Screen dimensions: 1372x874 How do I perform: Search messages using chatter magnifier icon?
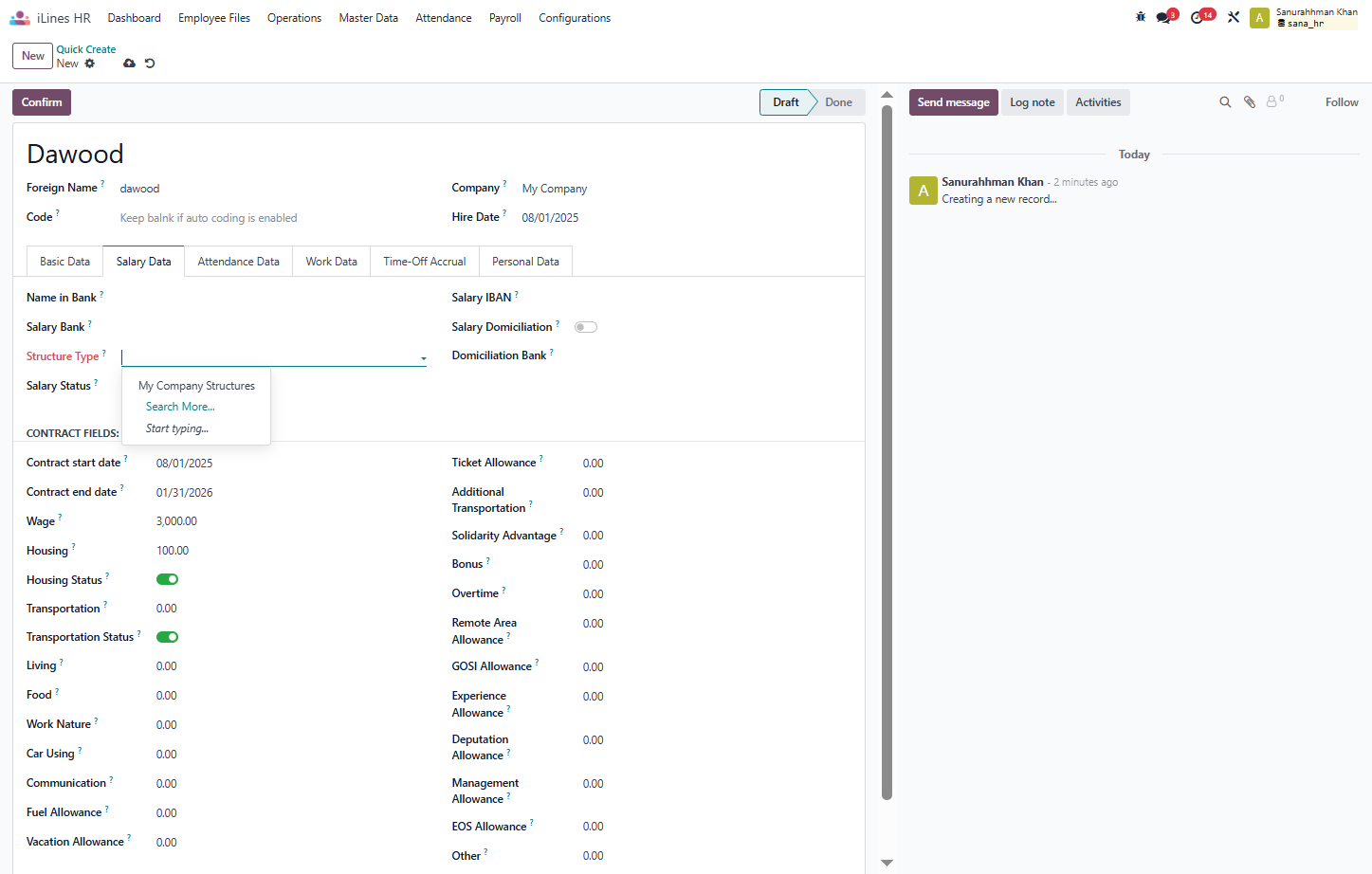[1225, 102]
